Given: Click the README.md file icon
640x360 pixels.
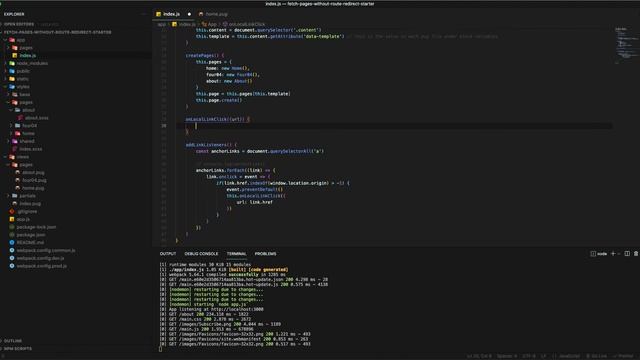Looking at the screenshot, I should (x=12, y=242).
